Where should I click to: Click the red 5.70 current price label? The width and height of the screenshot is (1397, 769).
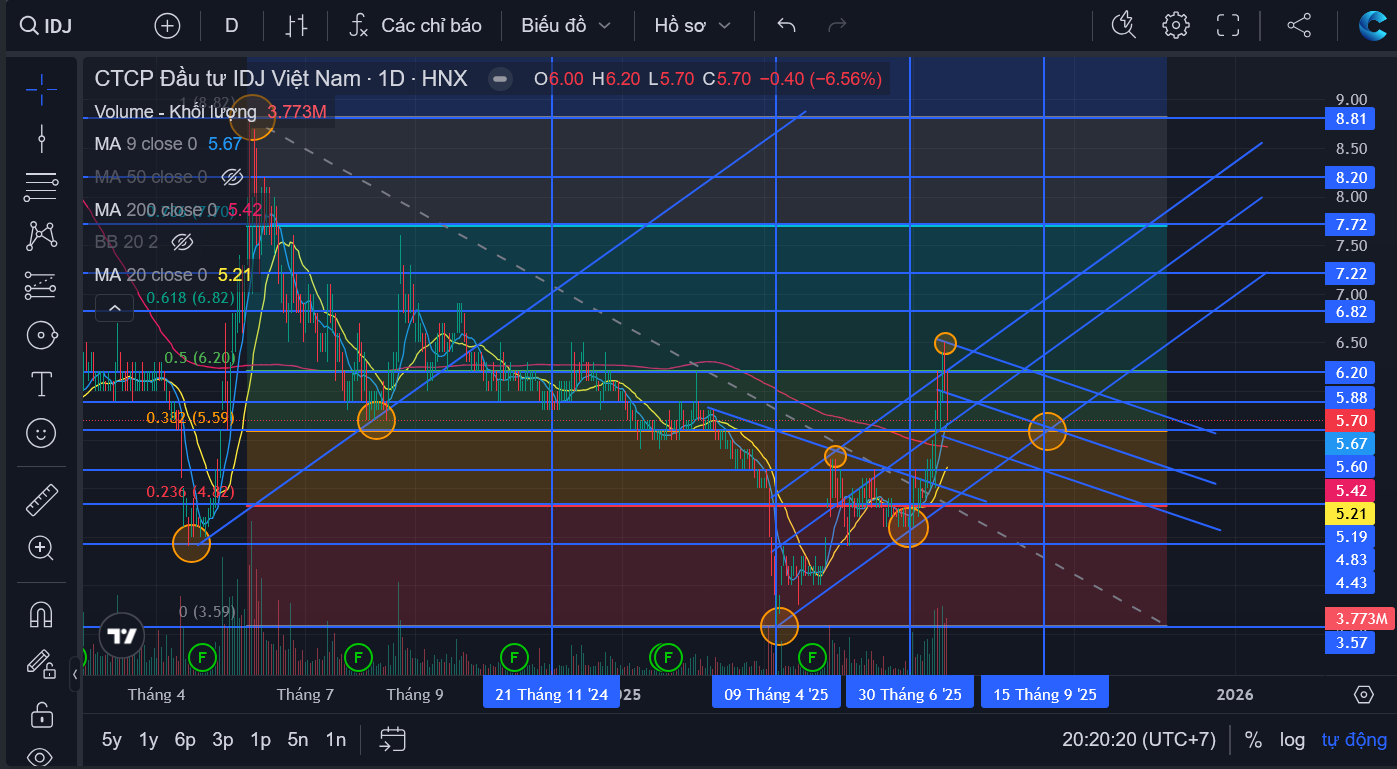(1350, 421)
